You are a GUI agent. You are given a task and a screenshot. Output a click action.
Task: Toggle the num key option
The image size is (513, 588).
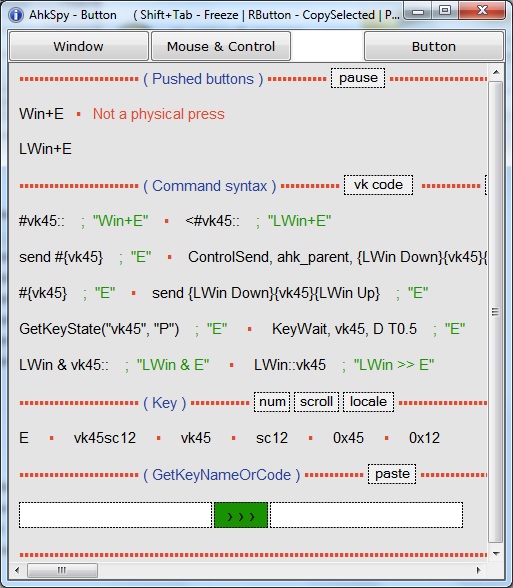(272, 402)
